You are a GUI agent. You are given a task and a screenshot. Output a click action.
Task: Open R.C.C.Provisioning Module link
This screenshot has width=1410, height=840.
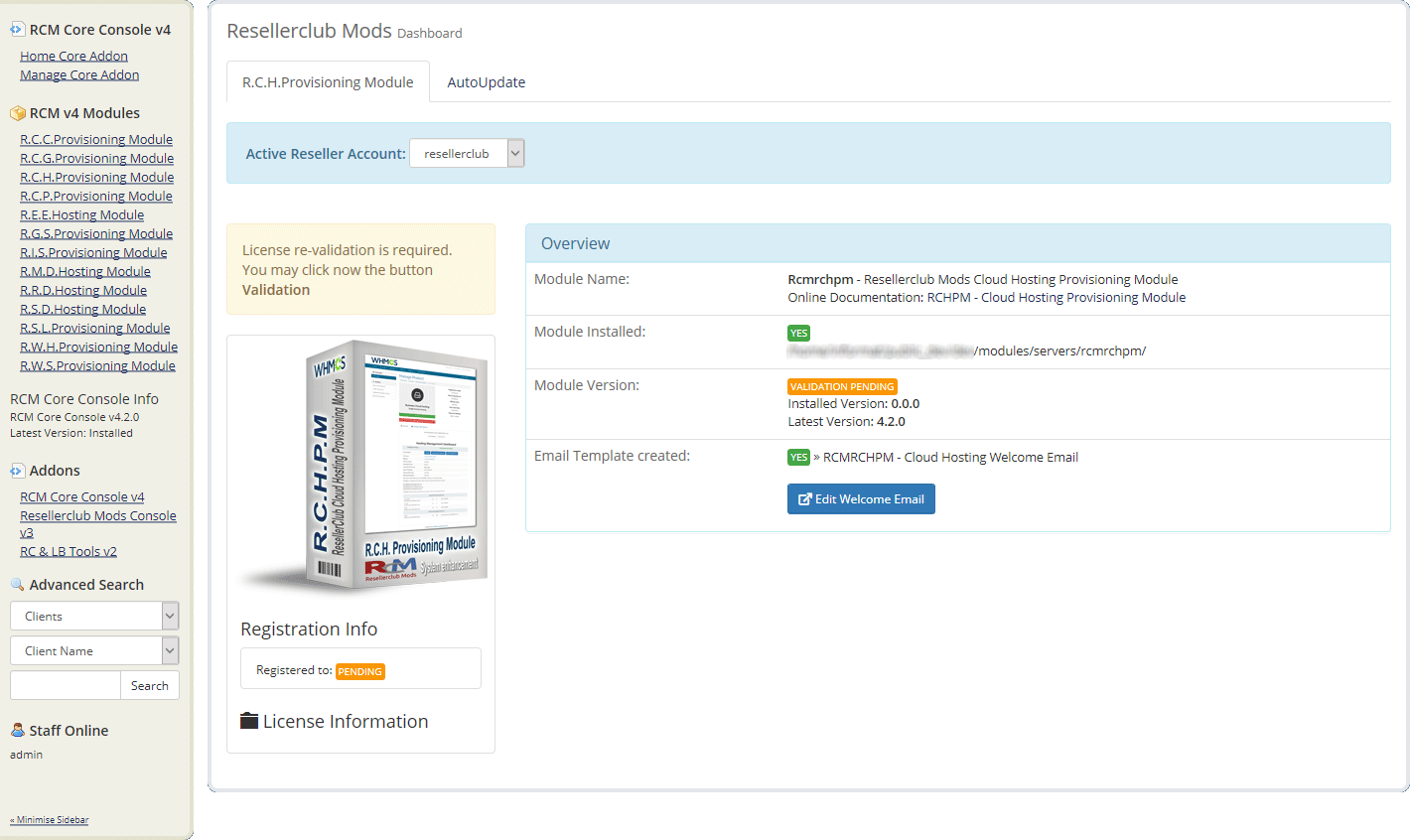96,139
